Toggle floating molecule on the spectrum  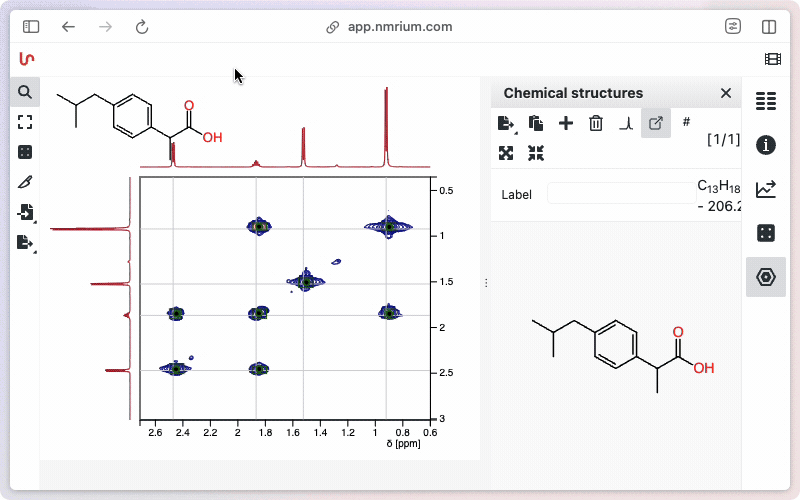656,123
